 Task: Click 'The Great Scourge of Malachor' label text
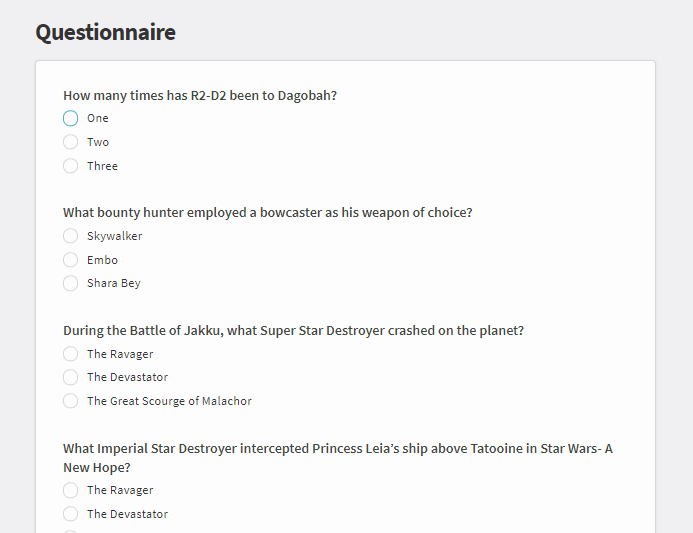click(x=169, y=401)
